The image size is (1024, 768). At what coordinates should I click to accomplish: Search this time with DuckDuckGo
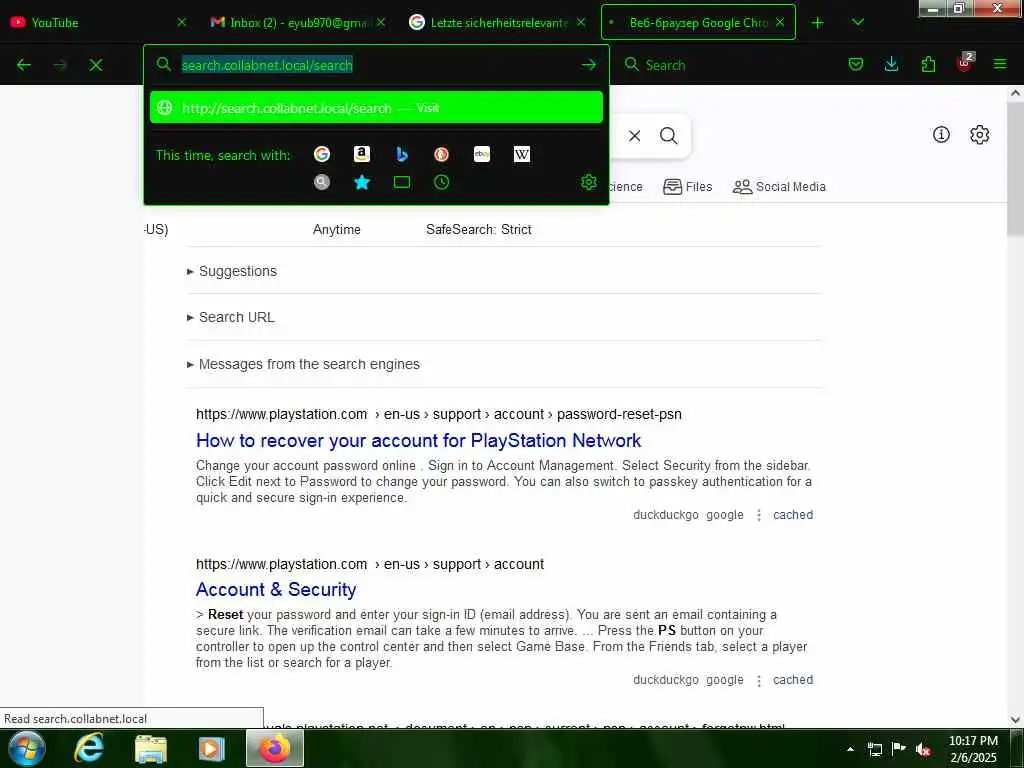pos(441,154)
